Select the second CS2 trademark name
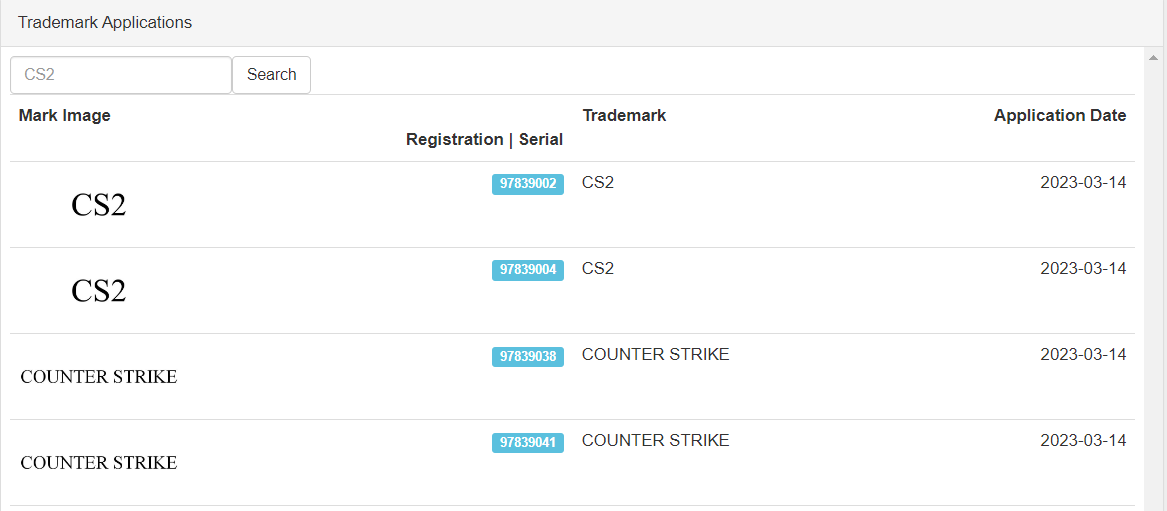This screenshot has height=511, width=1167. (x=598, y=268)
